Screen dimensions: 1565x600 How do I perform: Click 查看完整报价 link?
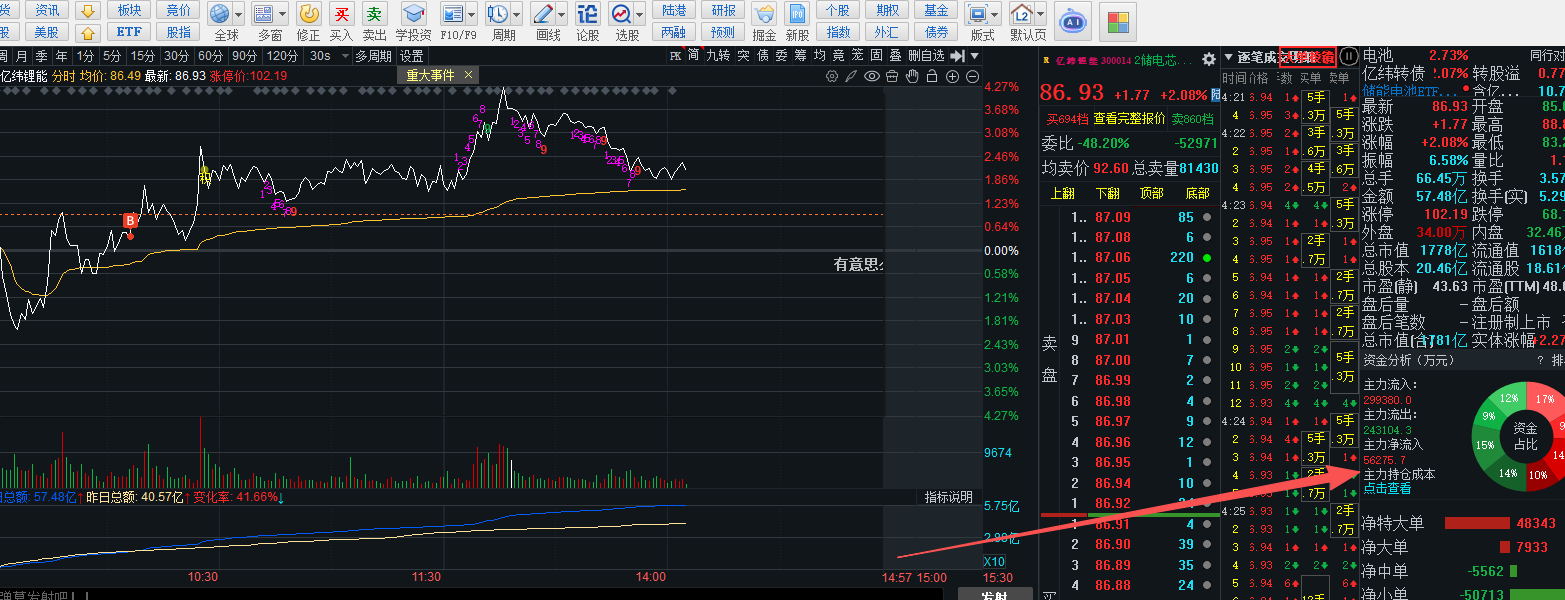[1129, 118]
